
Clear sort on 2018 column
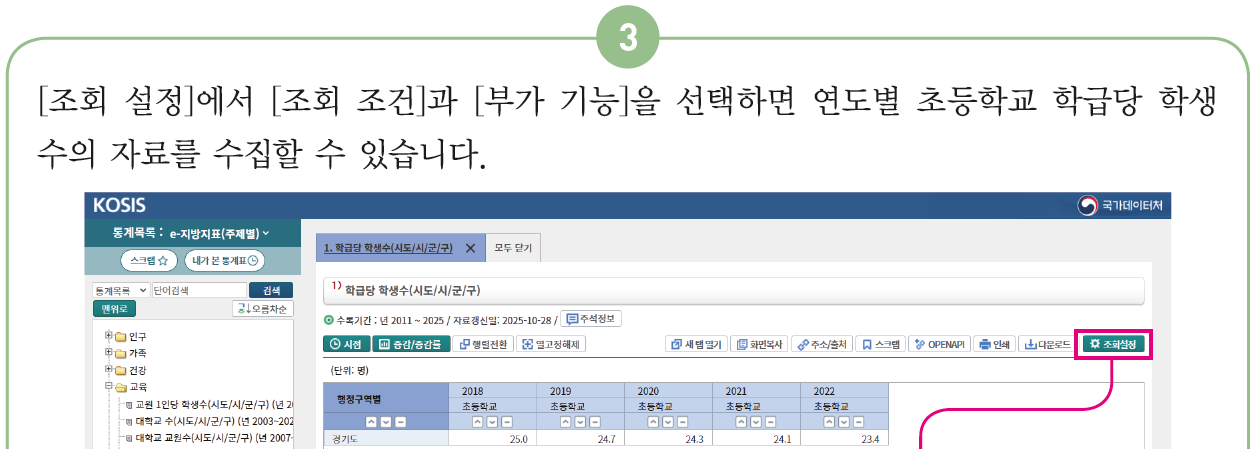pyautogui.click(x=506, y=422)
